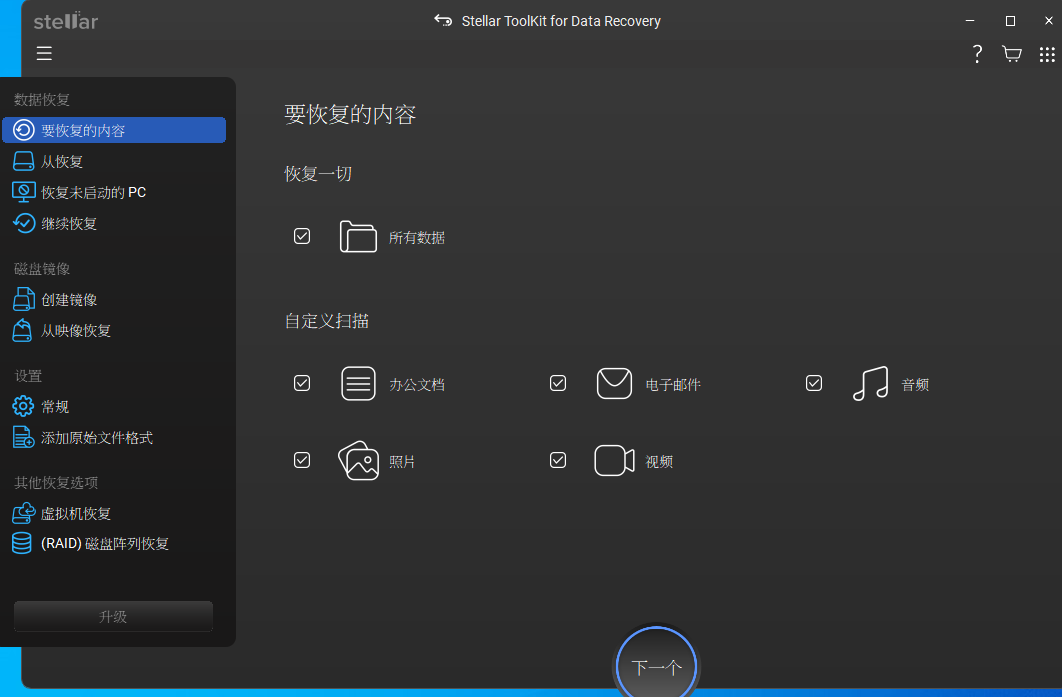1062x697 pixels.
Task: Click the 从映像恢复 icon
Action: (x=22, y=331)
